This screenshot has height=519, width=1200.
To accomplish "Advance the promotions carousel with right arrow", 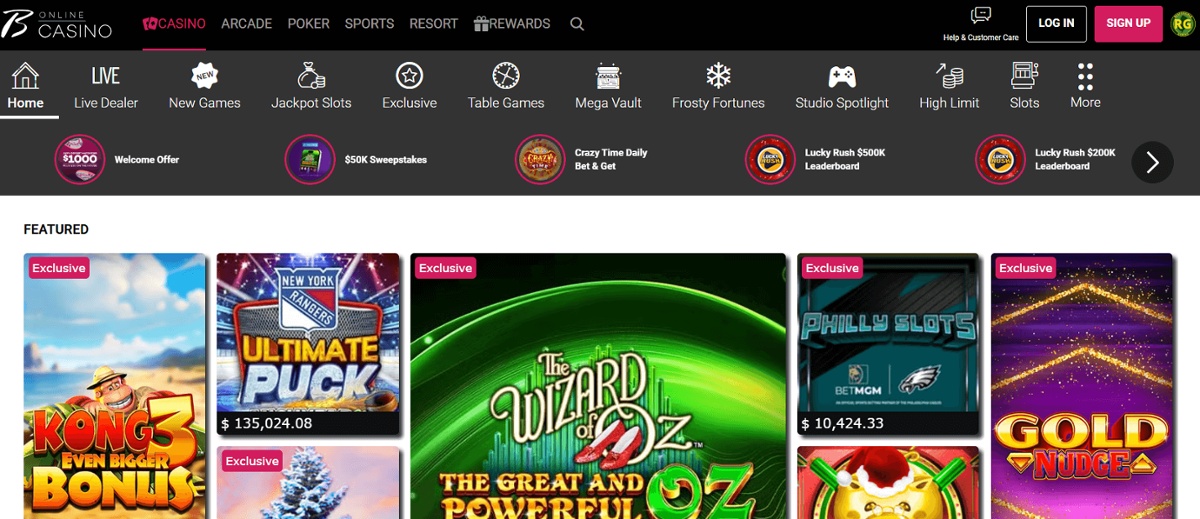I will [1152, 162].
